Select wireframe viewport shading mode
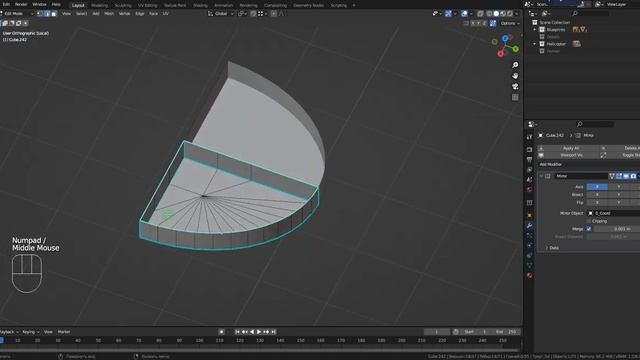 point(489,13)
